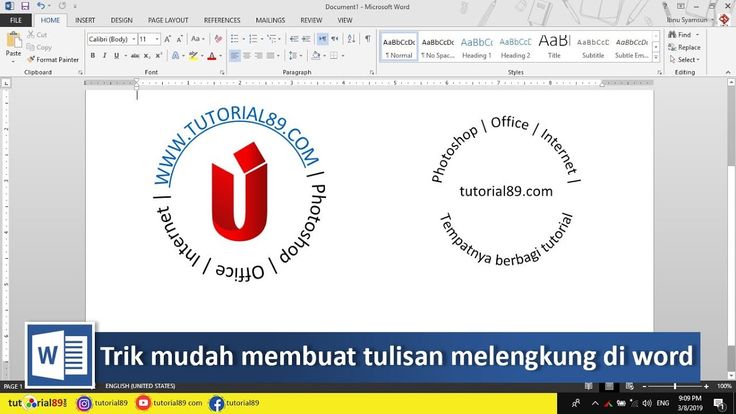Switch to Web Layout view in status bar
This screenshot has width=736, height=414.
tap(629, 386)
